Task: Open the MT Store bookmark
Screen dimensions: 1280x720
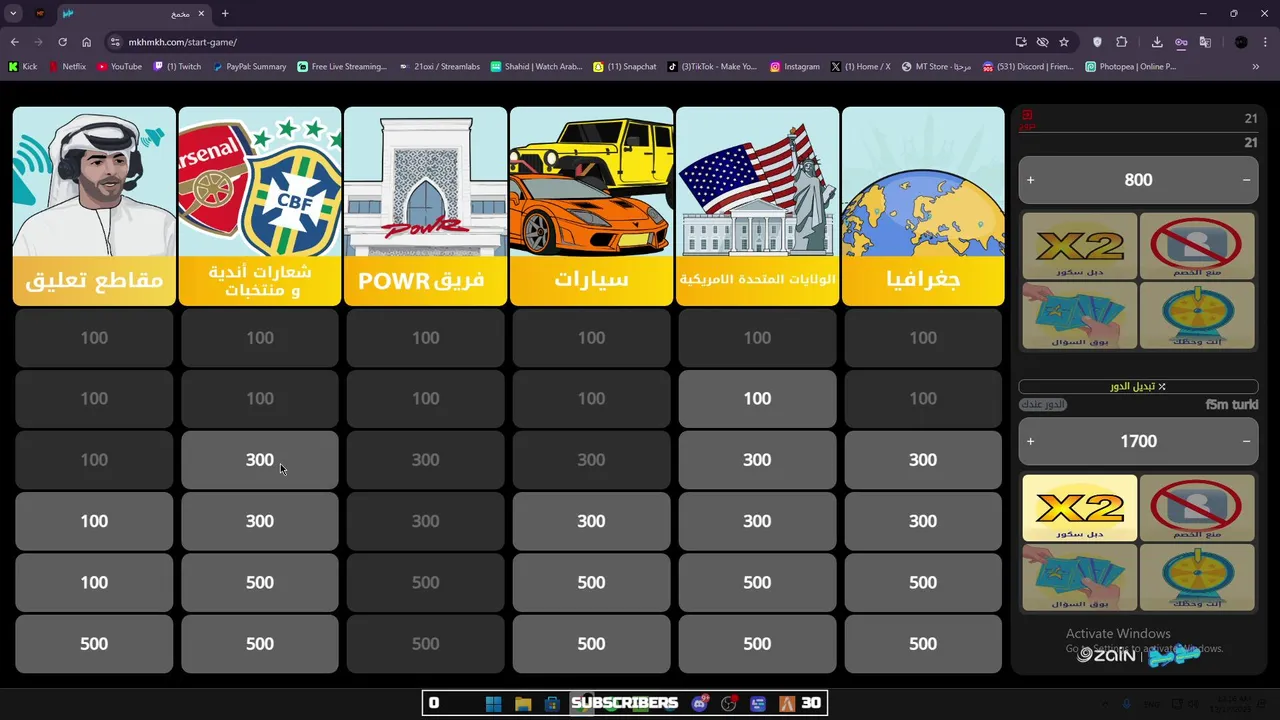Action: click(x=936, y=67)
